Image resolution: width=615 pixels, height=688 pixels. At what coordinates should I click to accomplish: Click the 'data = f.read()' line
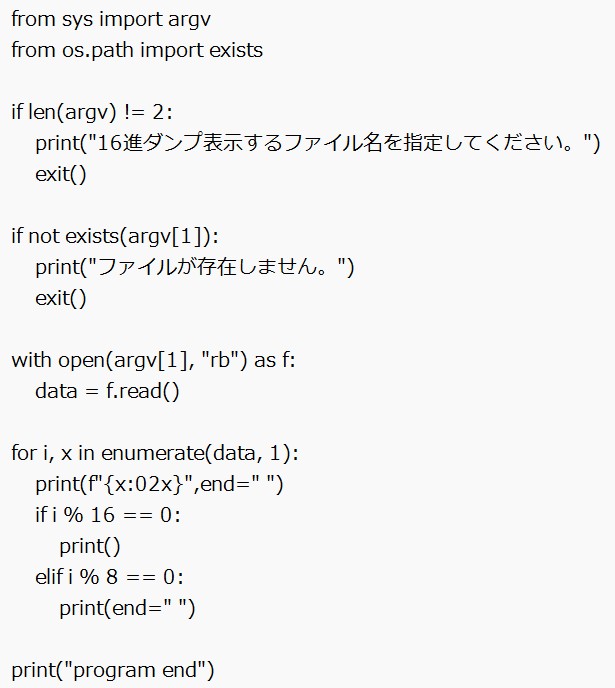pyautogui.click(x=107, y=391)
